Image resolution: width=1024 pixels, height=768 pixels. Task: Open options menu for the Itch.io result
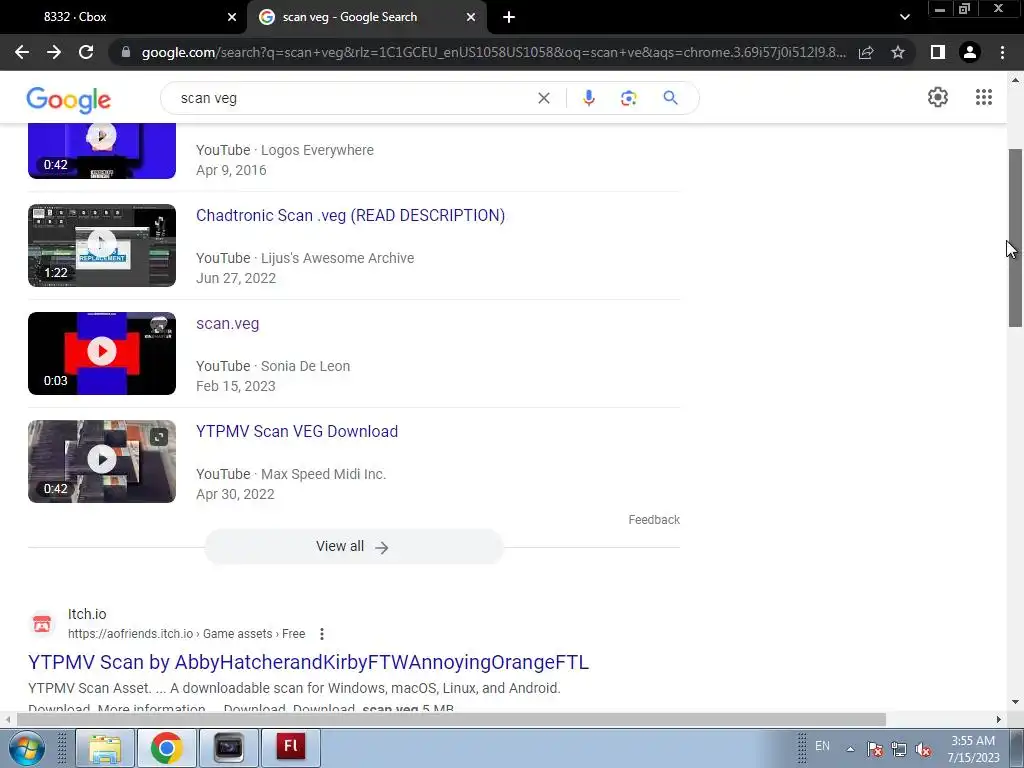pyautogui.click(x=321, y=633)
